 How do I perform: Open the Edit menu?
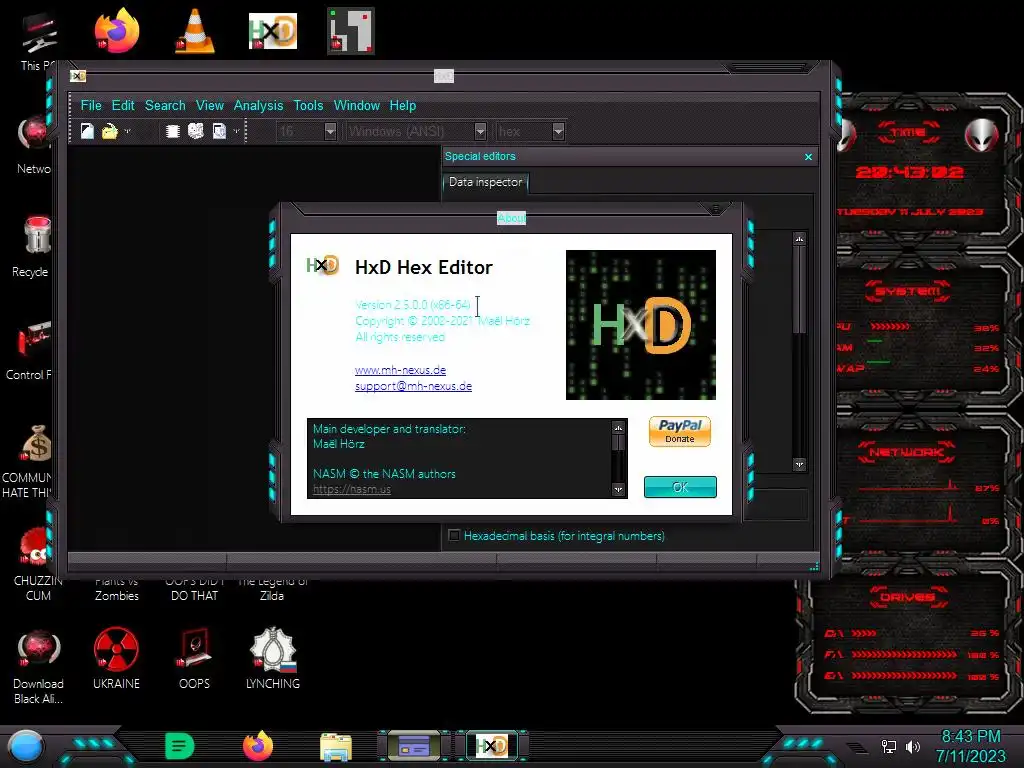pyautogui.click(x=123, y=105)
